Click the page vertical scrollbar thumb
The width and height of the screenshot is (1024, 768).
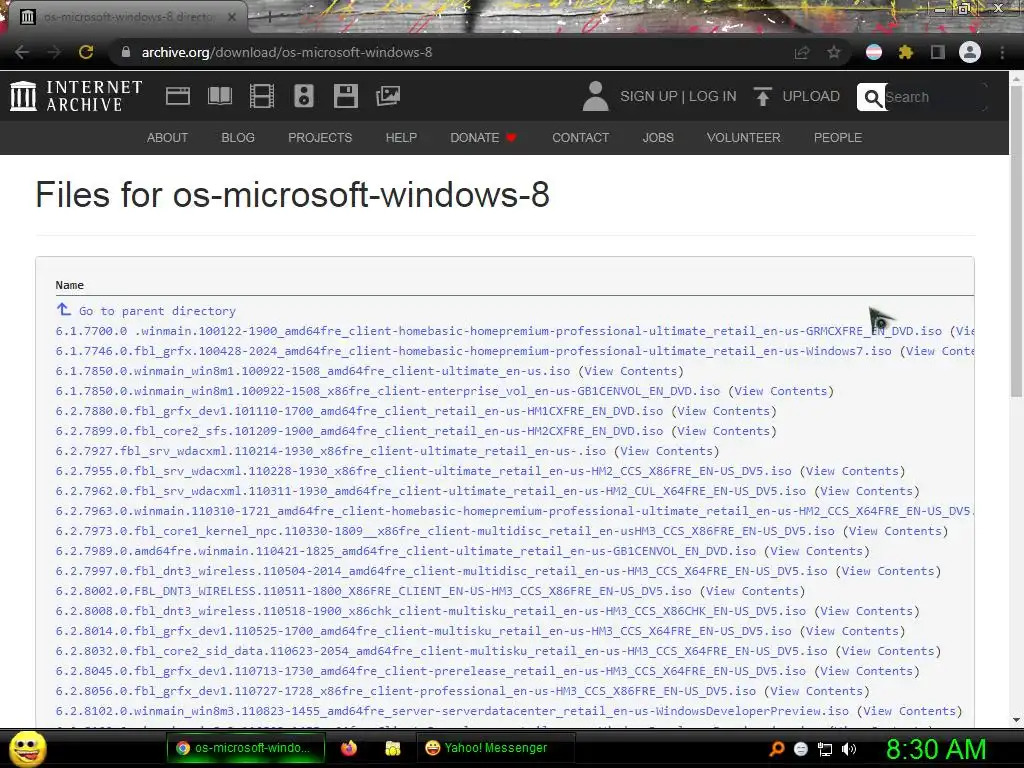click(x=1016, y=240)
